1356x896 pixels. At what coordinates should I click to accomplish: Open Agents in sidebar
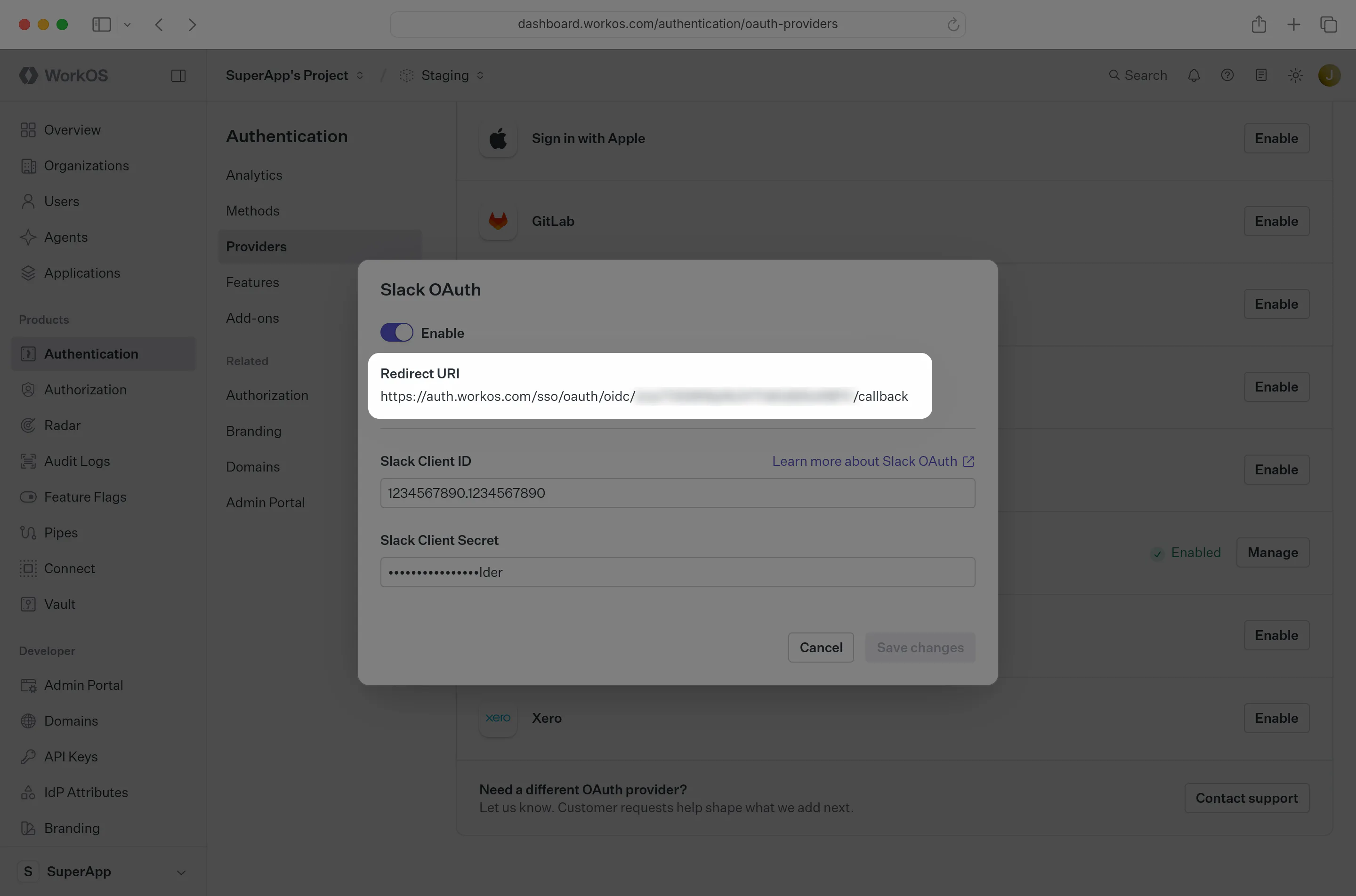pyautogui.click(x=103, y=237)
